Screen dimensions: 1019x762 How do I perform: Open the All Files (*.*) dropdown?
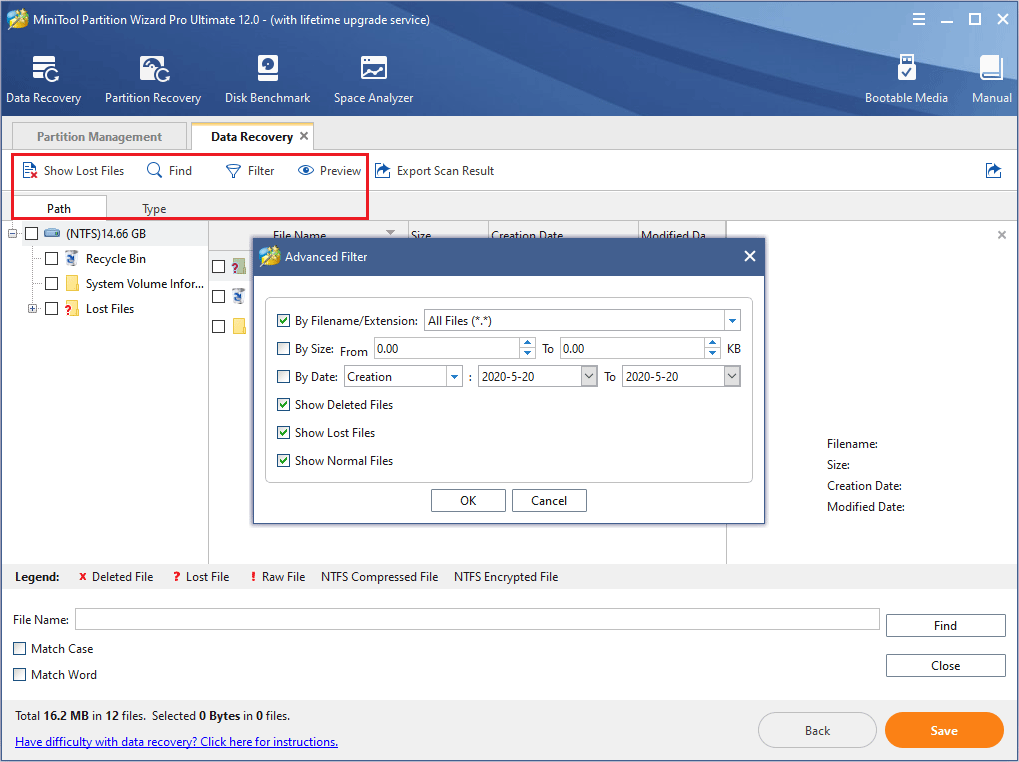tap(732, 321)
